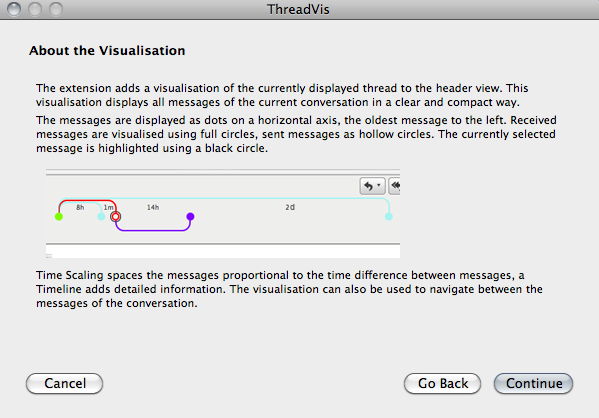599x418 pixels.
Task: Cancel the ThreadVis setup wizard
Action: [x=65, y=383]
